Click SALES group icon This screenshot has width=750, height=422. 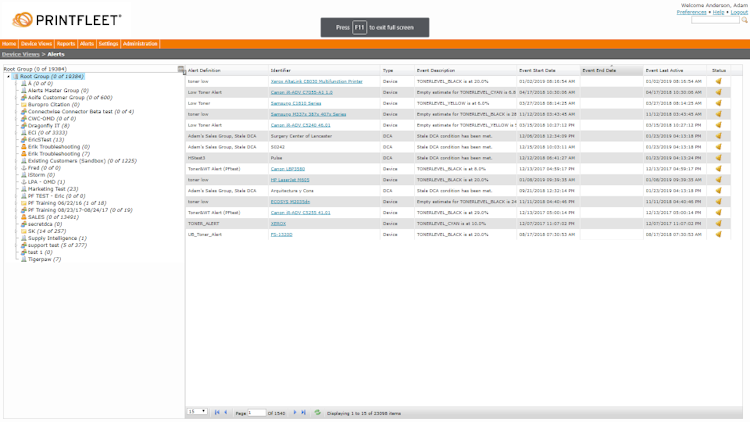23,217
